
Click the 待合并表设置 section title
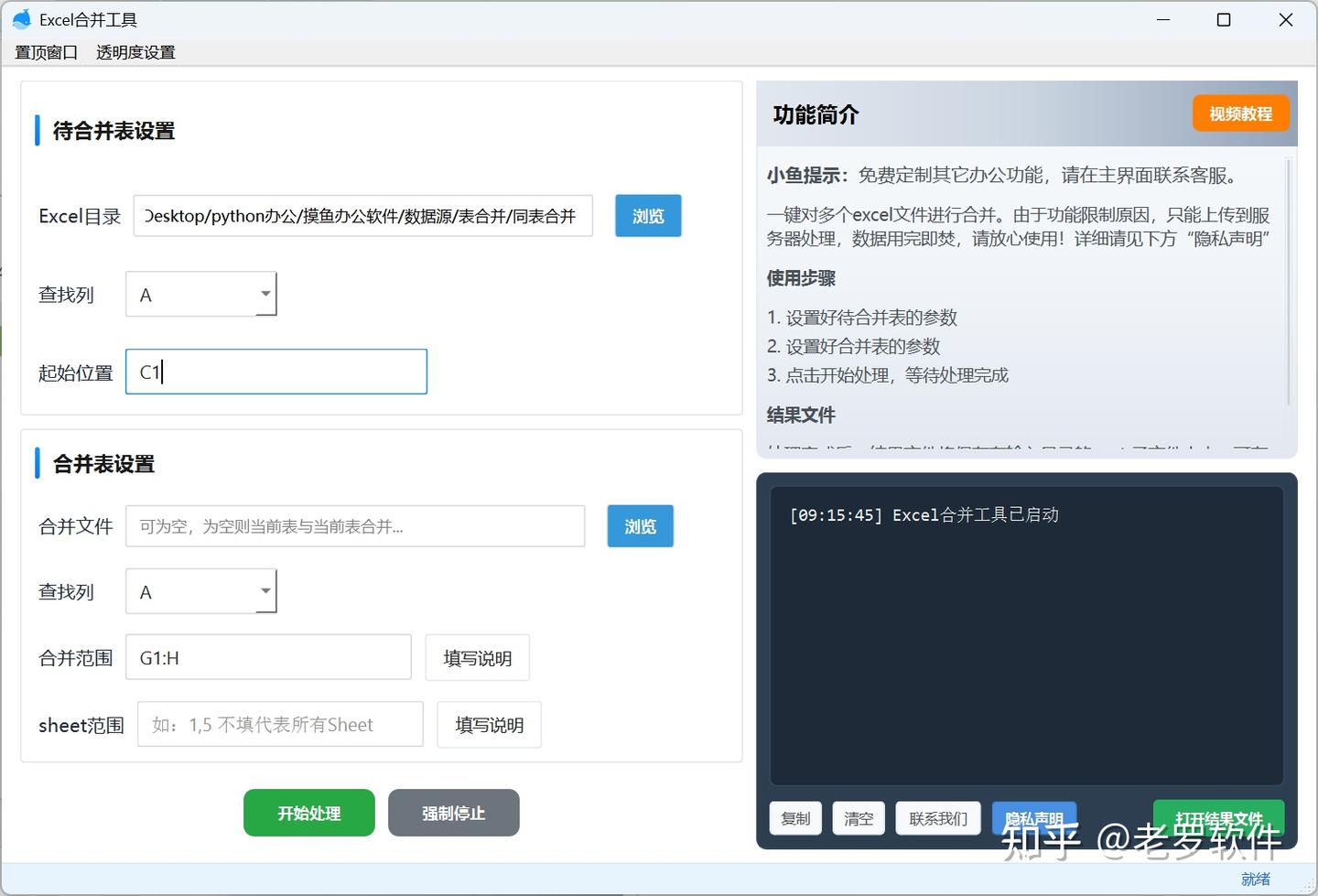click(113, 131)
